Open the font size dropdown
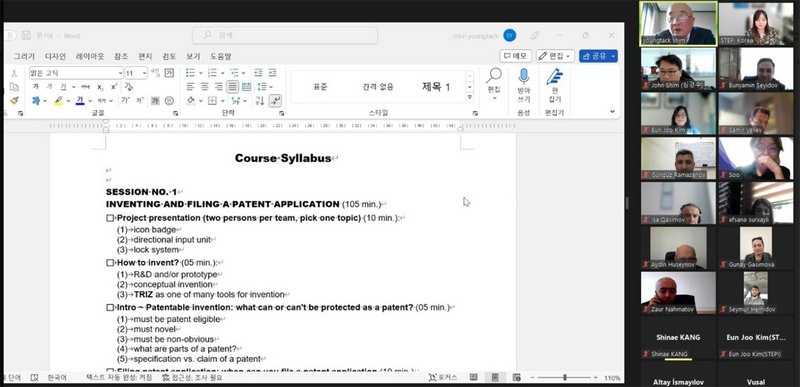The width and height of the screenshot is (800, 387). coord(144,73)
